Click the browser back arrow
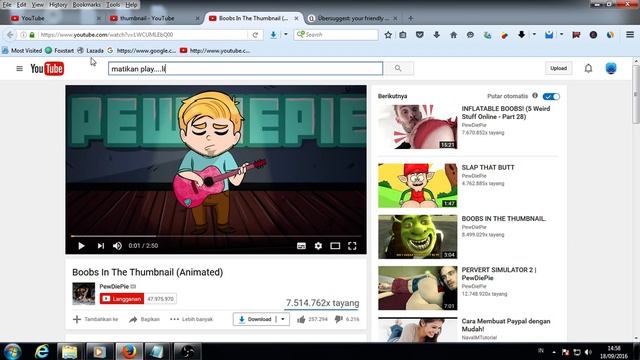Image resolution: width=640 pixels, height=360 pixels. pos(10,35)
